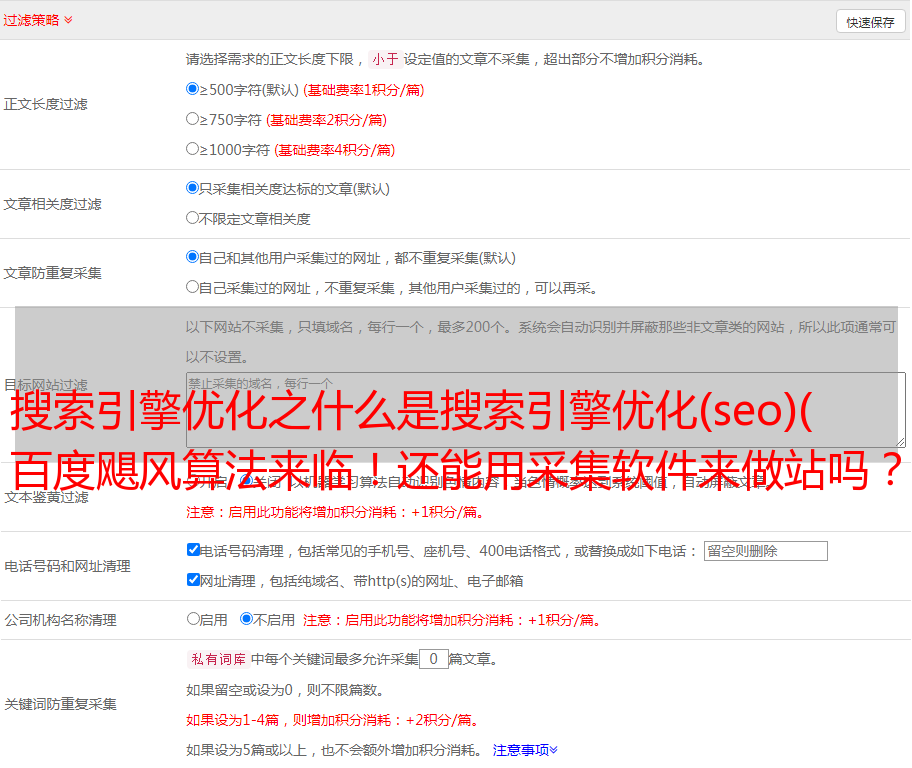Image resolution: width=912 pixels, height=768 pixels.
Task: Select the ≥500字符(默认) length option
Action: coord(192,89)
